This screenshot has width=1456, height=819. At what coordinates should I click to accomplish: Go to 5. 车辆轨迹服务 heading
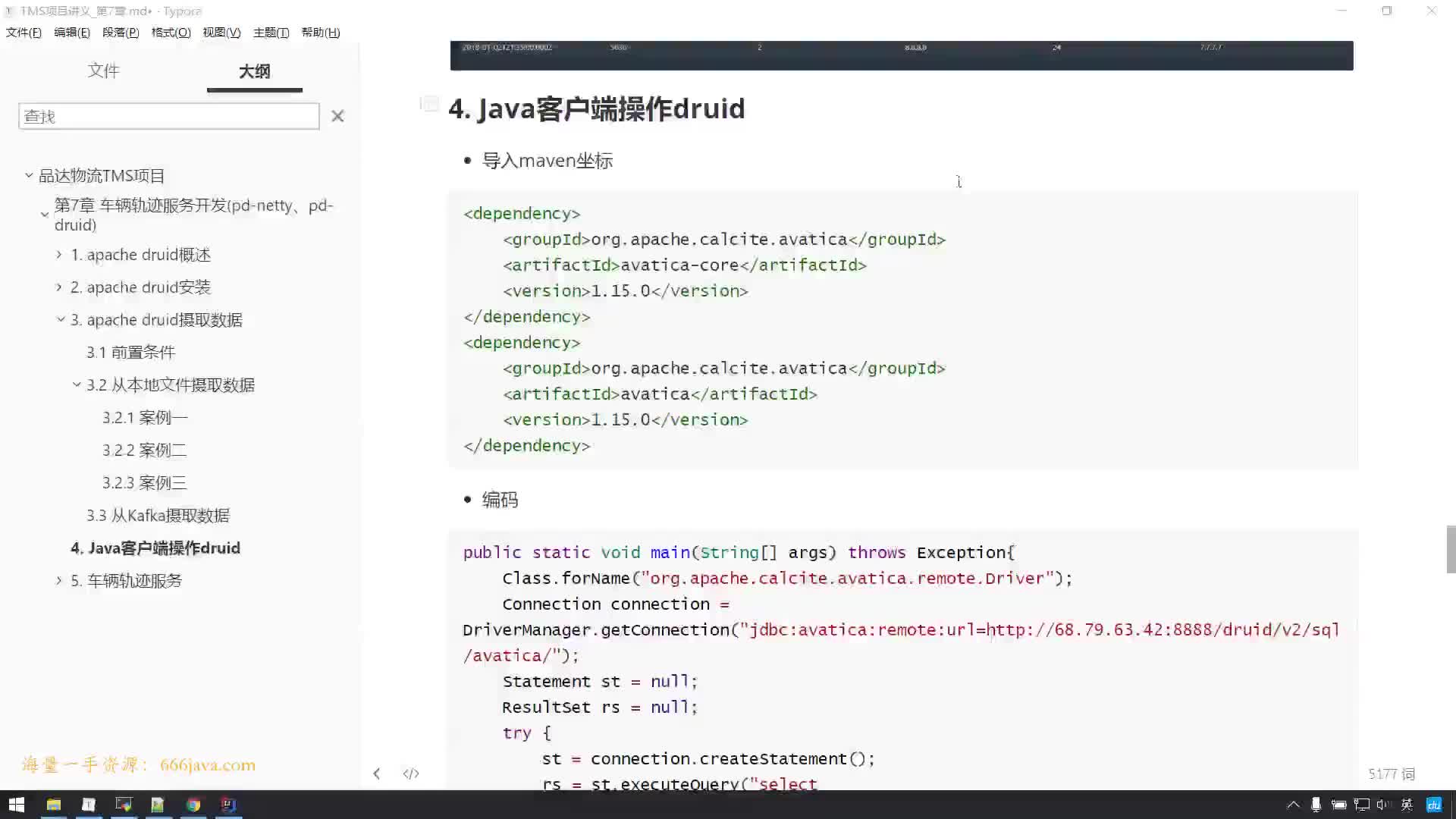[127, 581]
